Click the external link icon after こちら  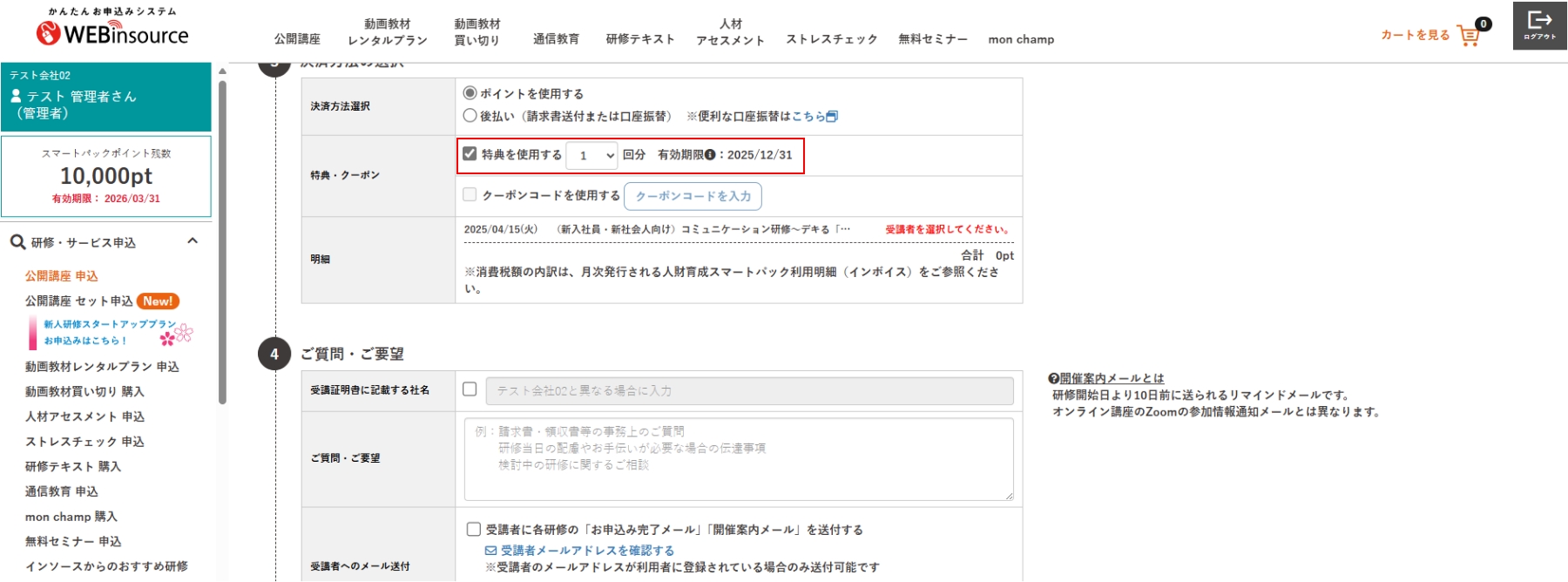[832, 117]
